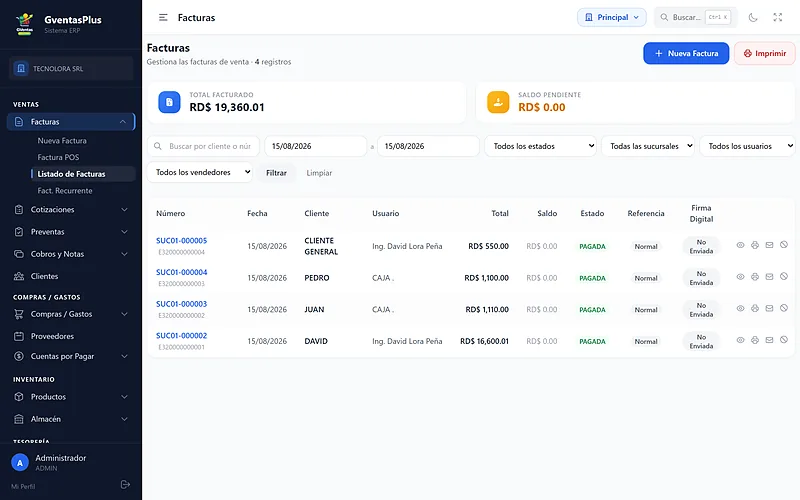This screenshot has width=800, height=500.
Task: Expand the Preventas sidebar menu
Action: pyautogui.click(x=71, y=232)
